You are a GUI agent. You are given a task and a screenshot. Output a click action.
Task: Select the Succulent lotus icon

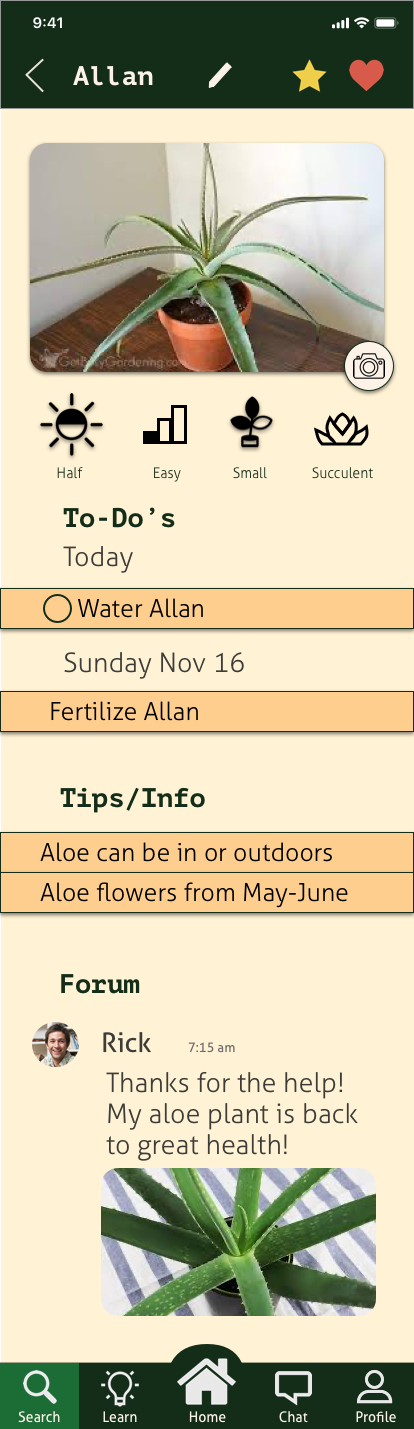[x=342, y=430]
